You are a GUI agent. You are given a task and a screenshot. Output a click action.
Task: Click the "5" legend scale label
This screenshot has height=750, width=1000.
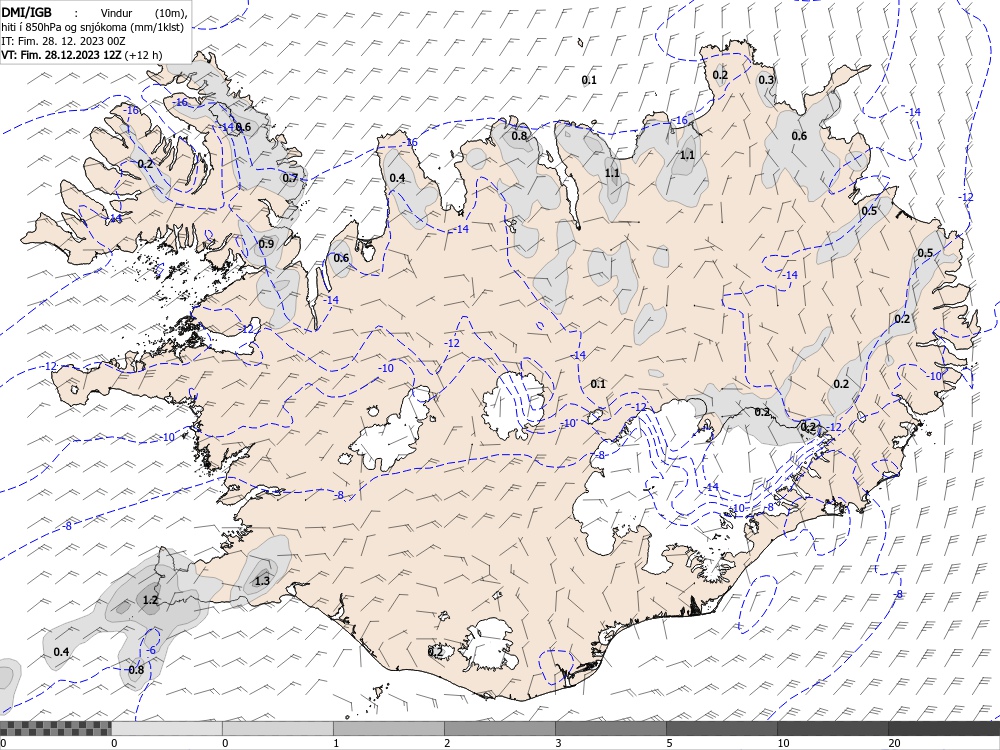[x=669, y=743]
